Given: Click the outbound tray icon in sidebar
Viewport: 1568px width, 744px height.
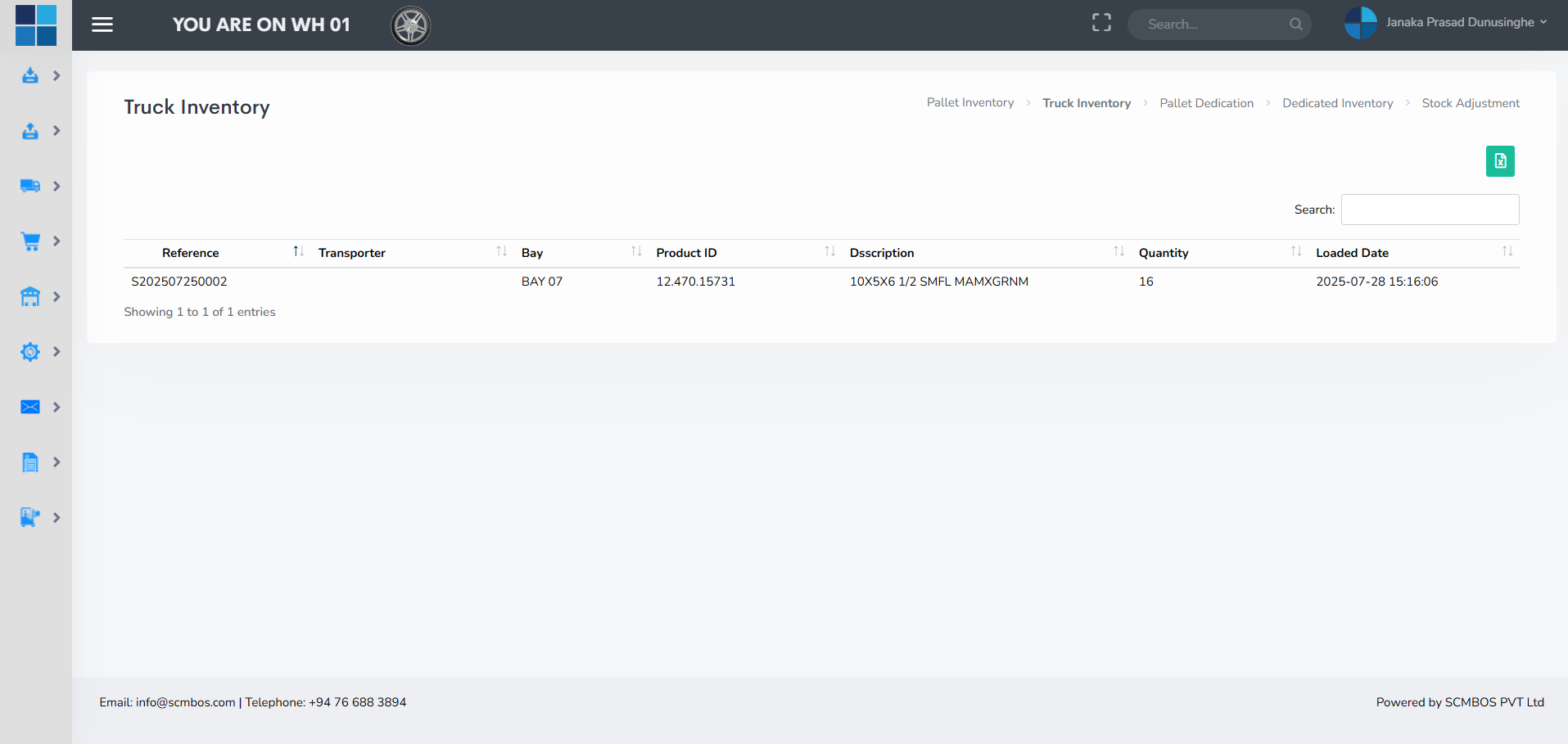Looking at the screenshot, I should click(30, 131).
